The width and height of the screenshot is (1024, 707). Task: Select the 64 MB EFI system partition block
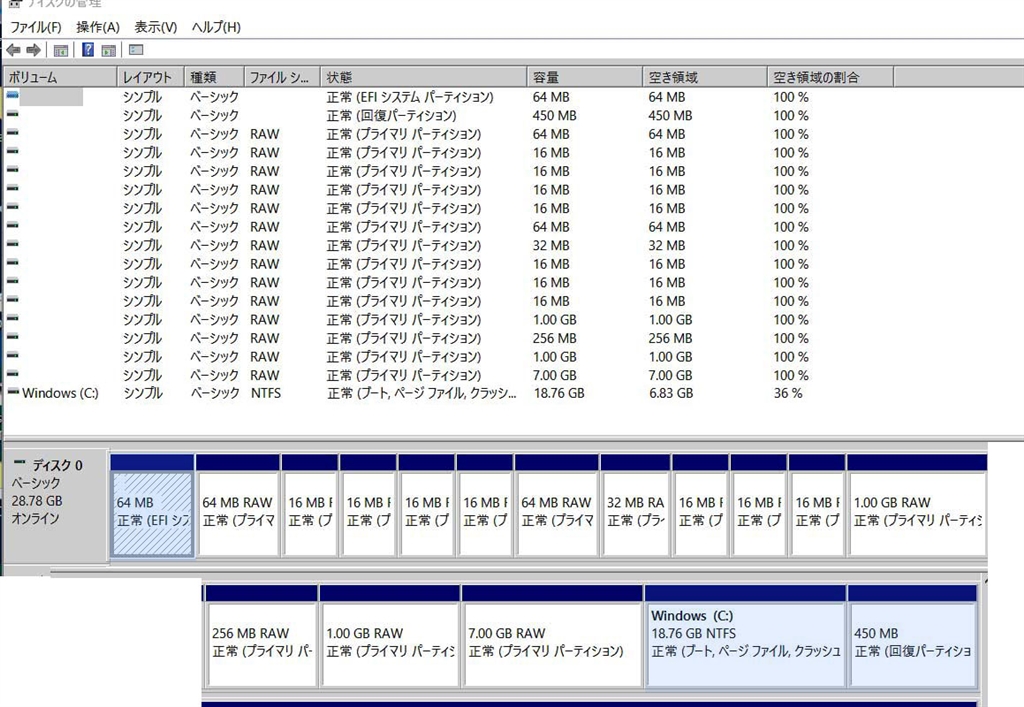(x=152, y=512)
